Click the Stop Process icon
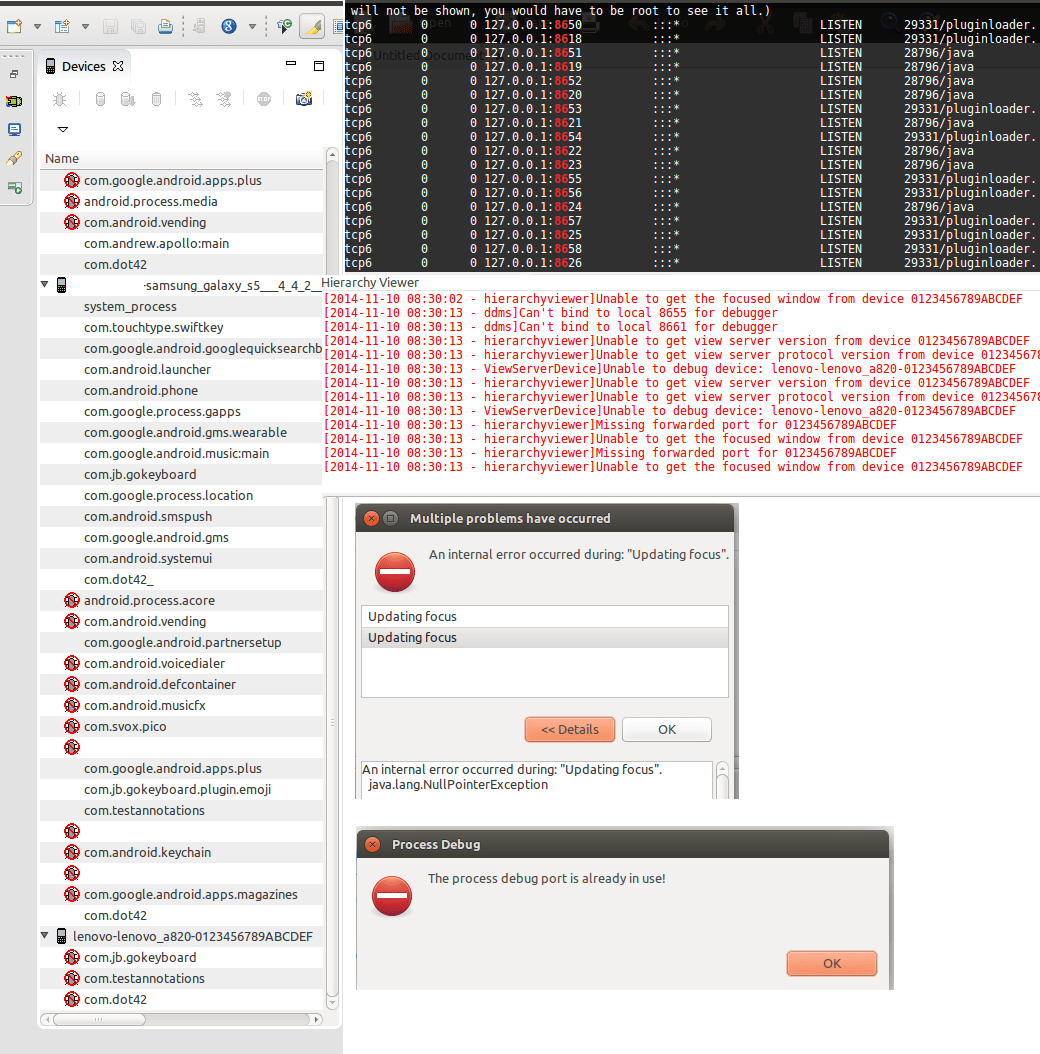 point(263,99)
